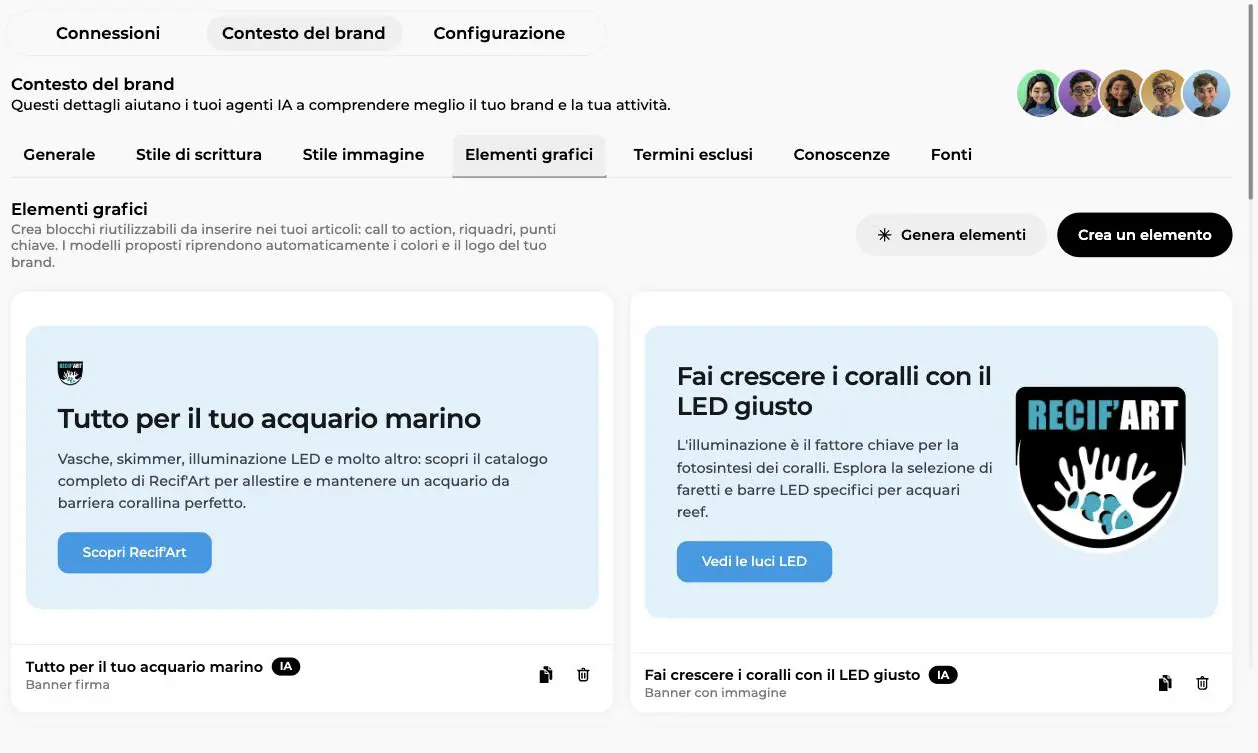
Task: Copy the 'Tutto per il tuo acquario marino' element
Action: [546, 675]
